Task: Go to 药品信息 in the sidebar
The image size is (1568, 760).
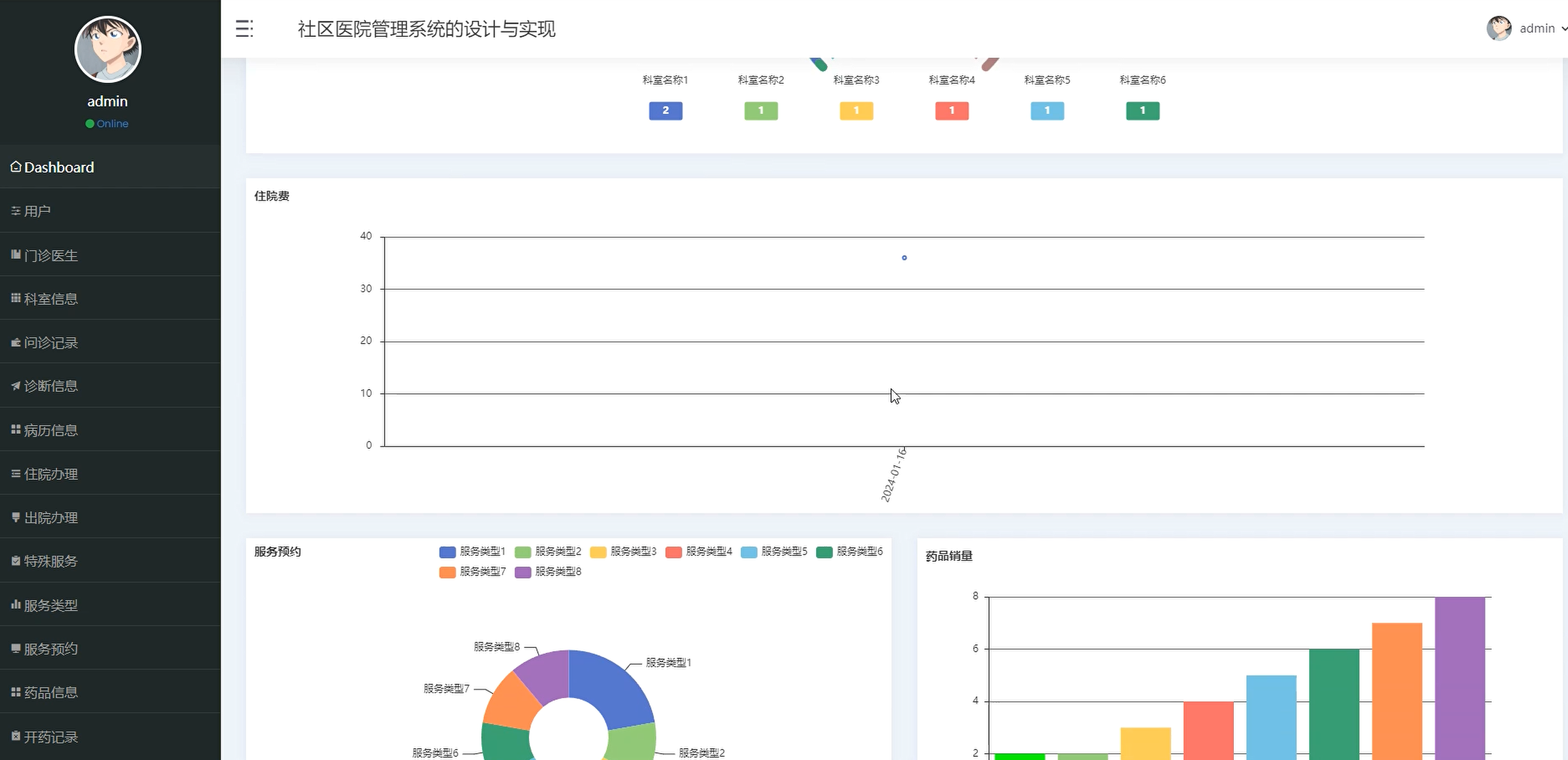Action: [110, 692]
